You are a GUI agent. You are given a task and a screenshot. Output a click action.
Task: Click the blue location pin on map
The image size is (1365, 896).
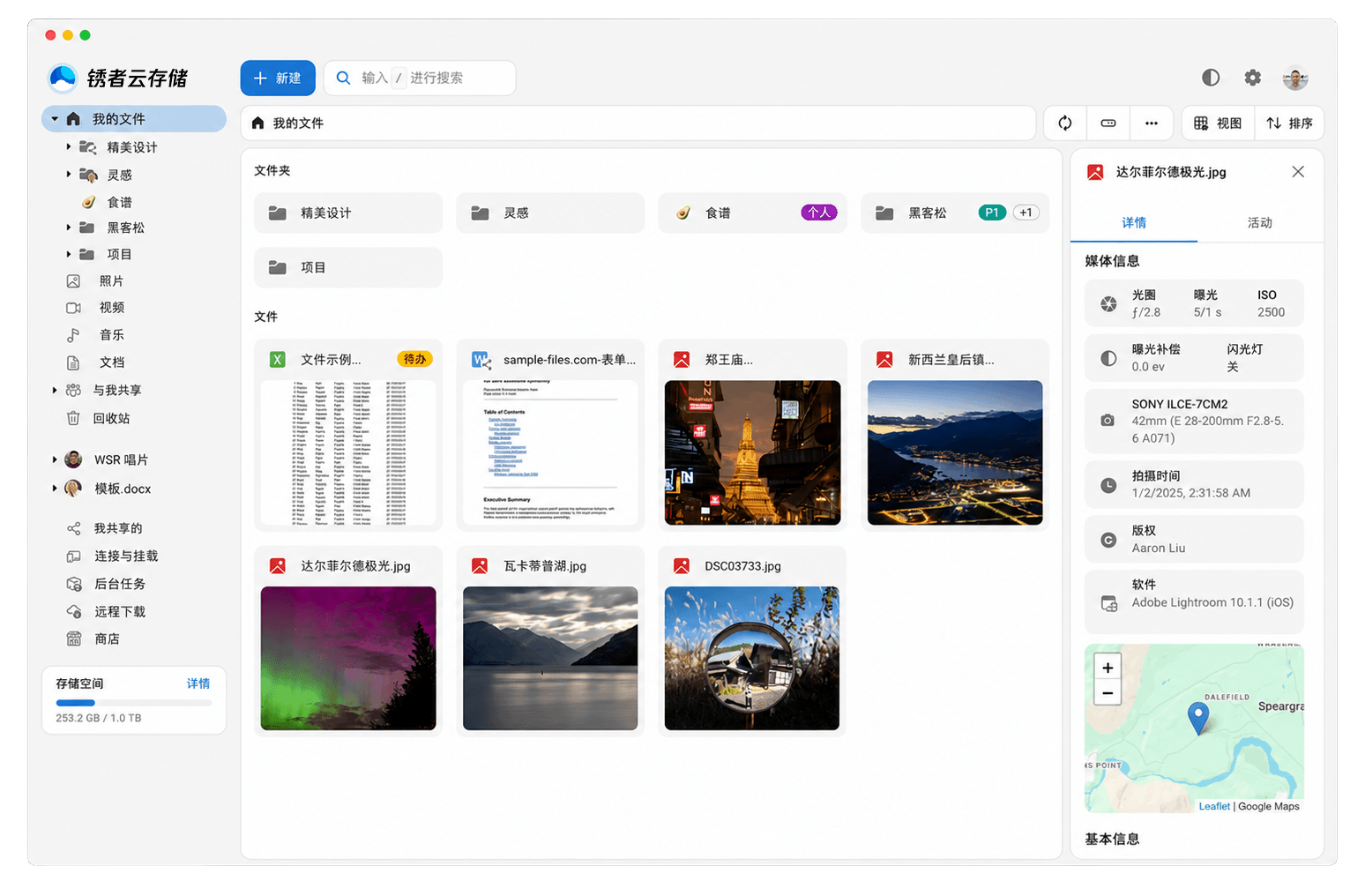pyautogui.click(x=1198, y=718)
